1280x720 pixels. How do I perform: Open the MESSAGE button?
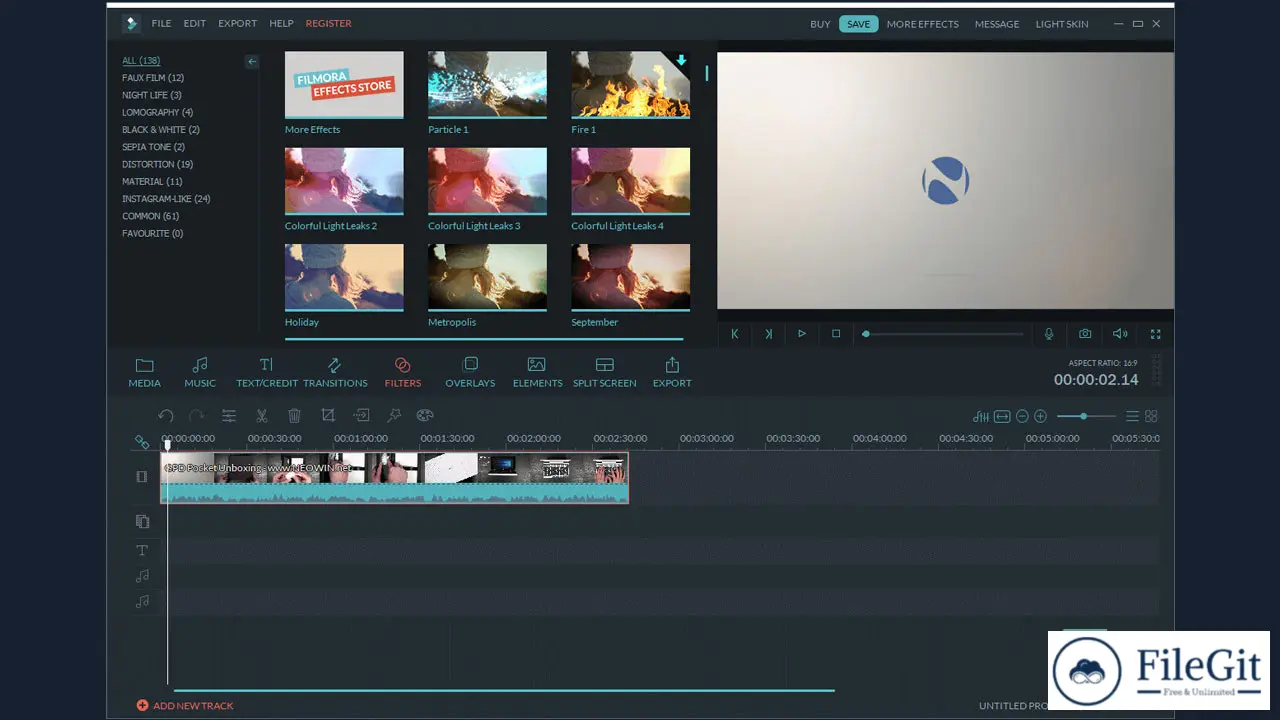[997, 24]
